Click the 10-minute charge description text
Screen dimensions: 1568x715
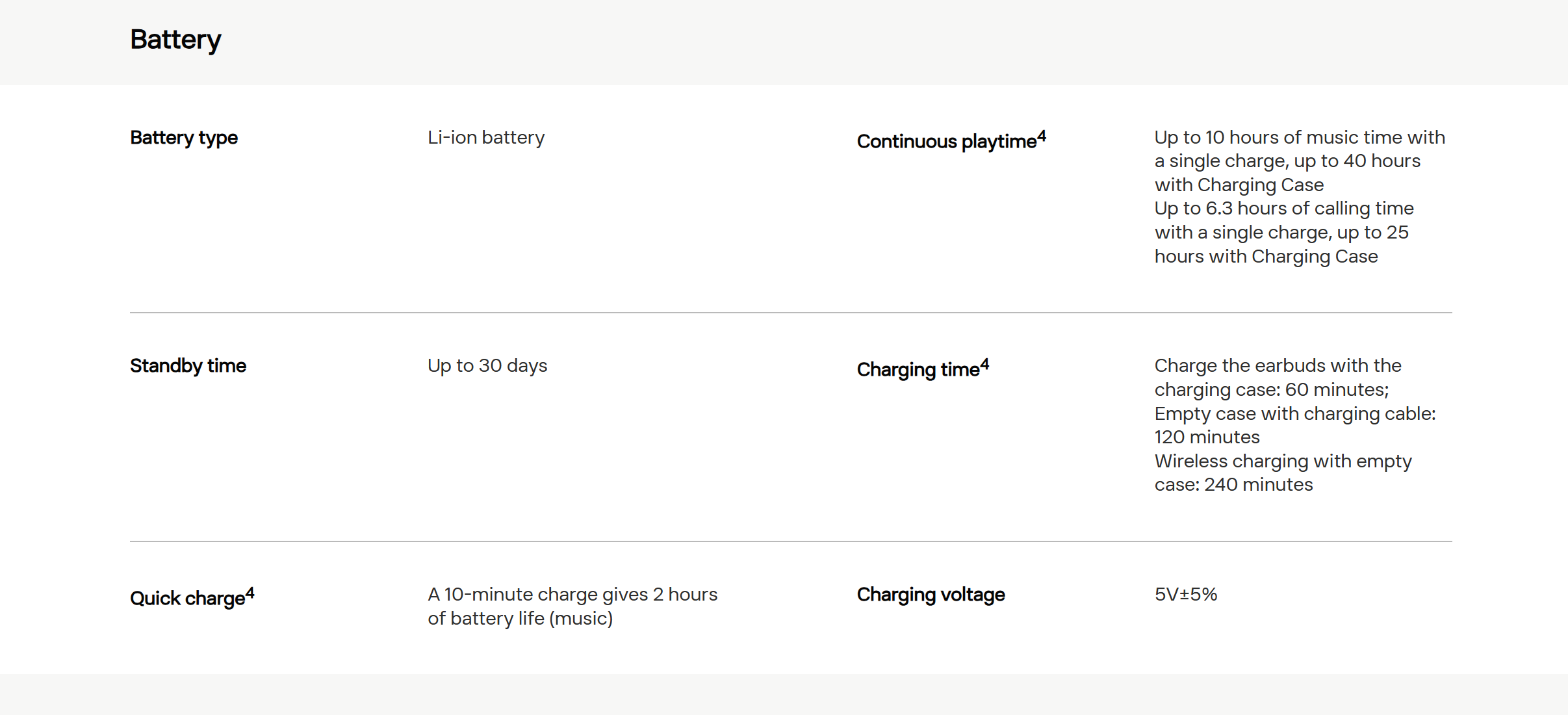coord(572,595)
